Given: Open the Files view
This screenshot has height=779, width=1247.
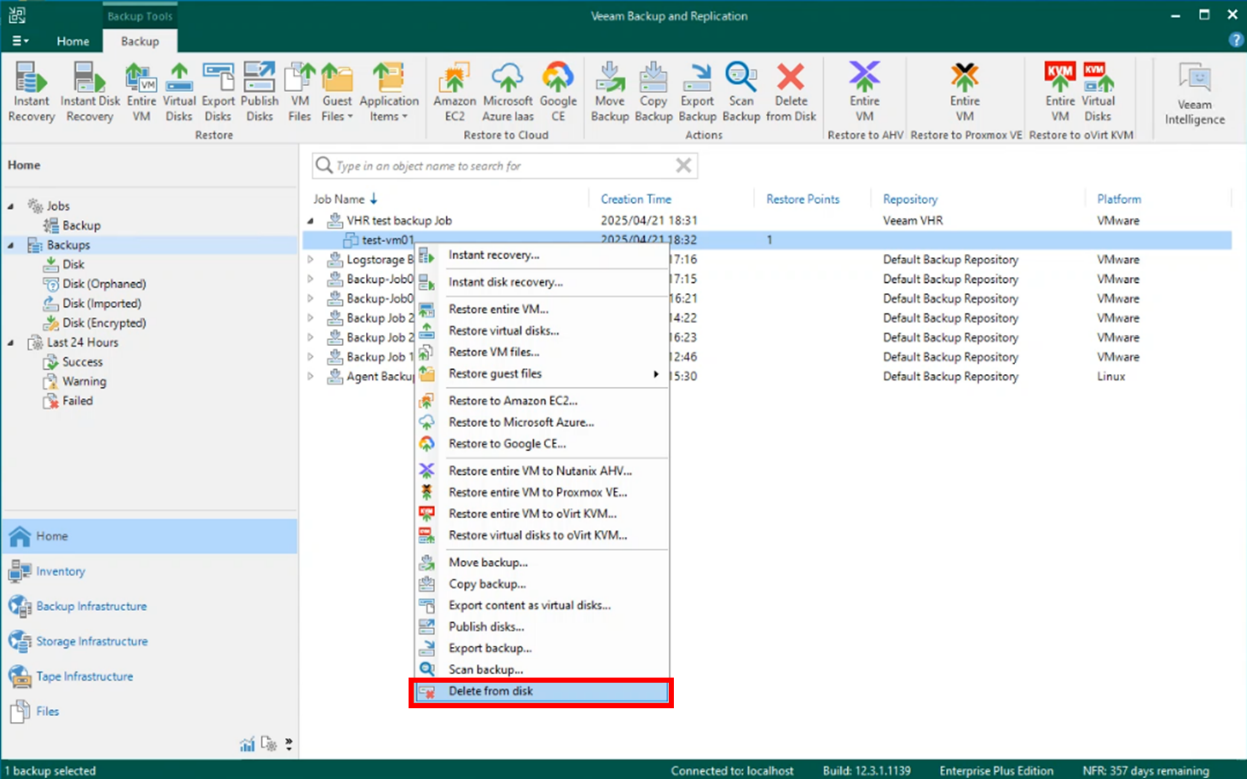Looking at the screenshot, I should 149,712.
